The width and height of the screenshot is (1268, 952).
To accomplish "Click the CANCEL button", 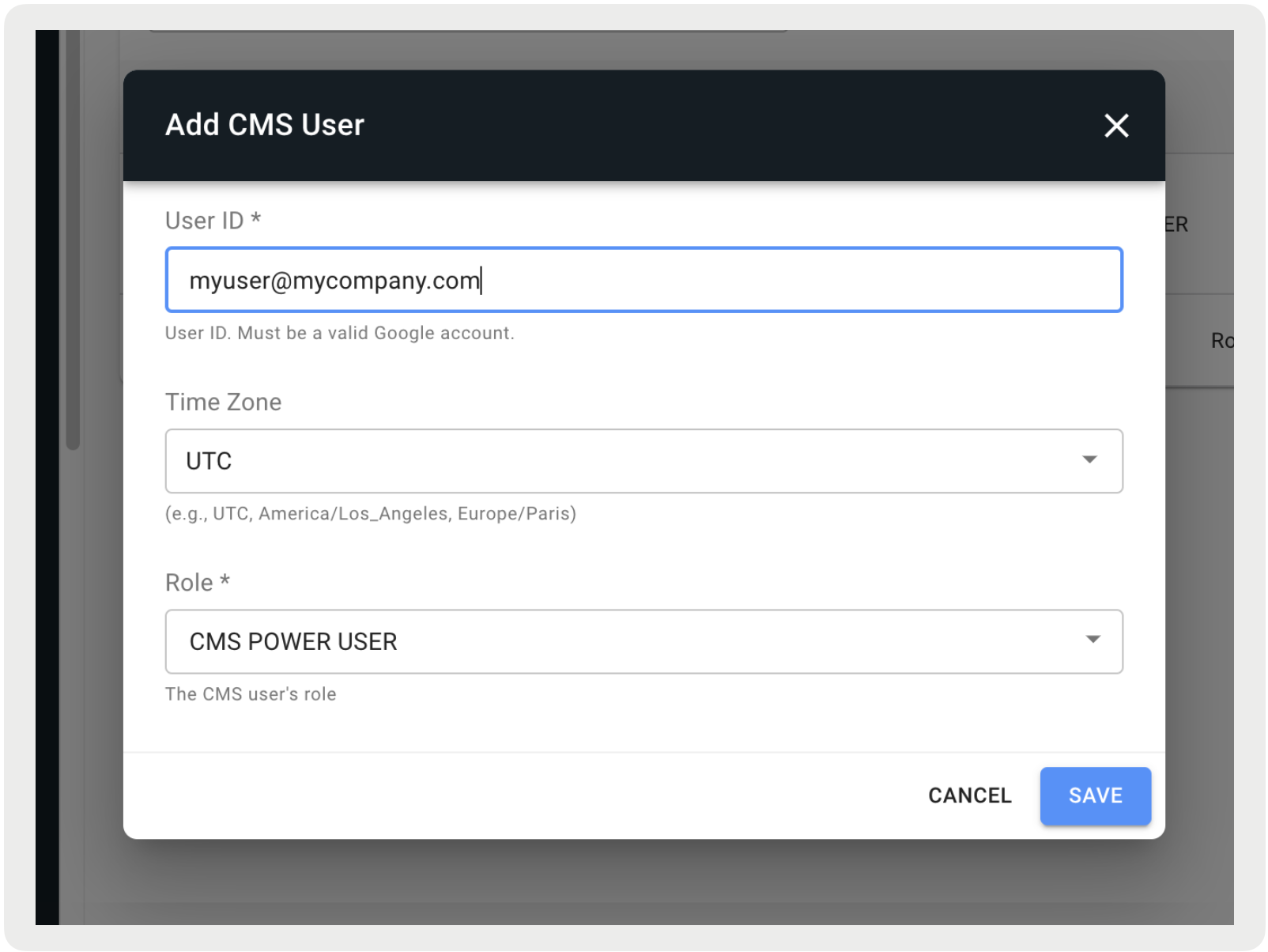I will point(969,795).
